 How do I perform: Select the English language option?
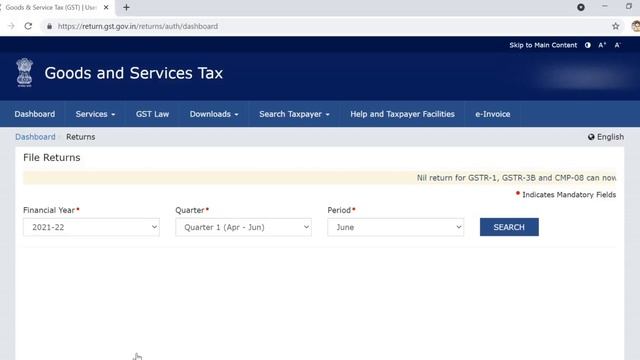click(x=610, y=137)
